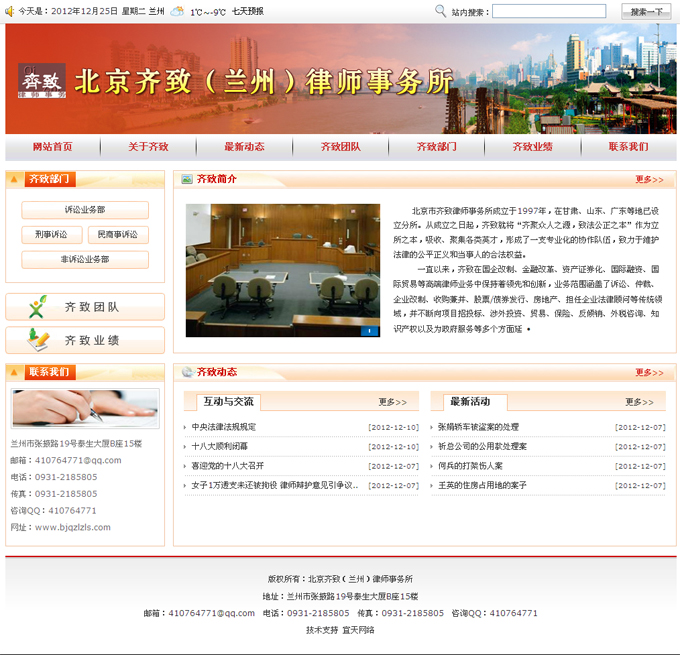This screenshot has width=680, height=655.
Task: Open 联系我们 in the navigation bar
Action: [628, 147]
